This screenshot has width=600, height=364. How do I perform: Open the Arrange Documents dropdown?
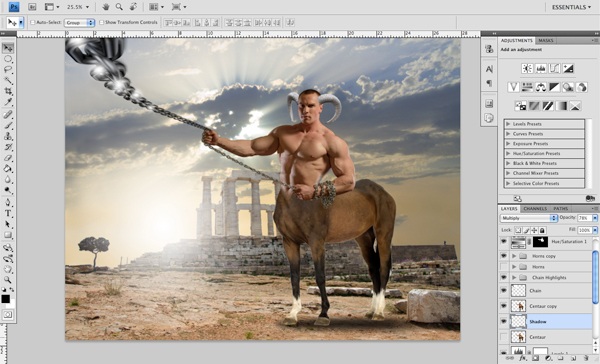point(157,7)
